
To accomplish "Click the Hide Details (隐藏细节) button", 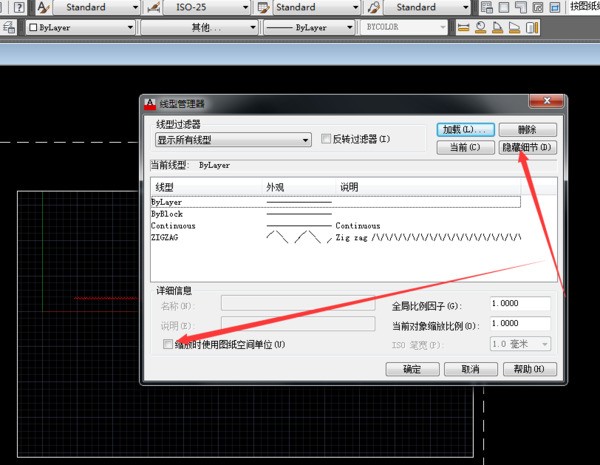I will 526,147.
